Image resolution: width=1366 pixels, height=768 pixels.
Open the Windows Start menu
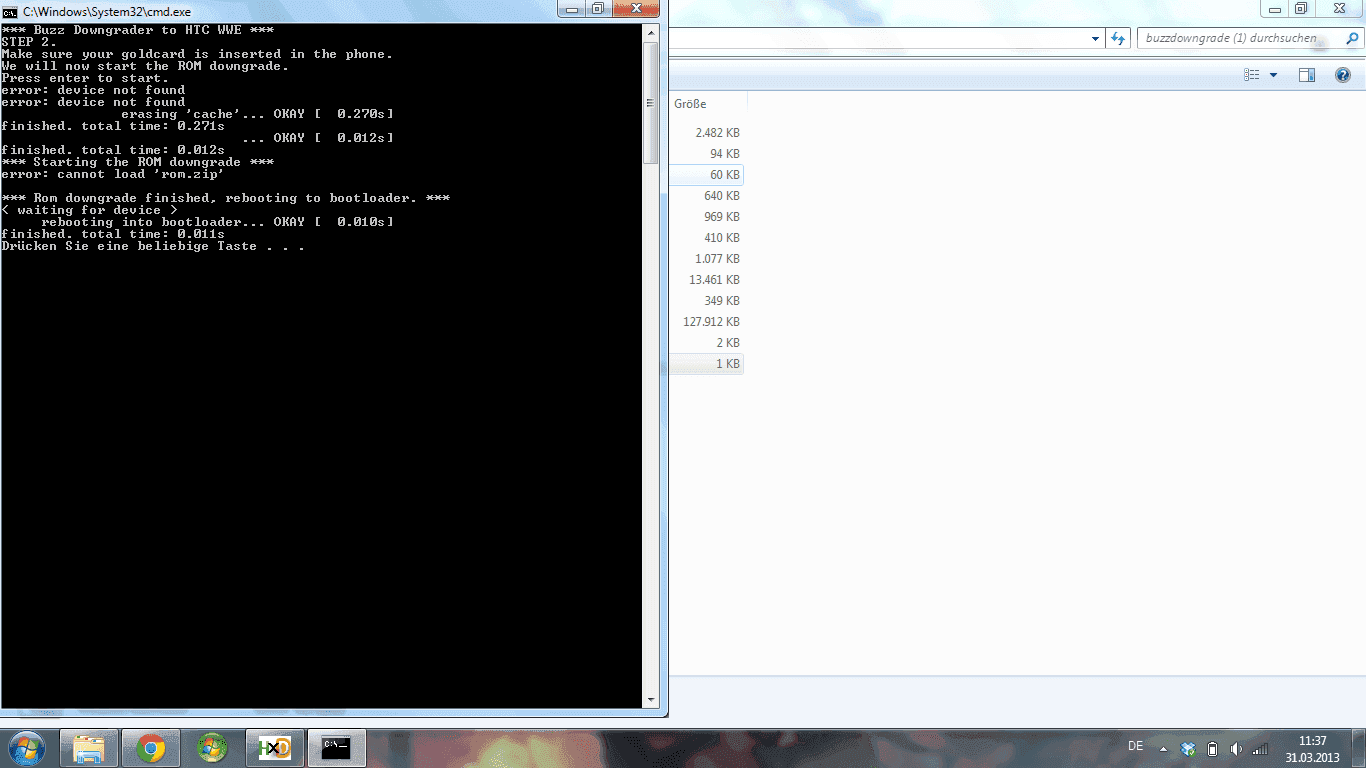pyautogui.click(x=27, y=748)
